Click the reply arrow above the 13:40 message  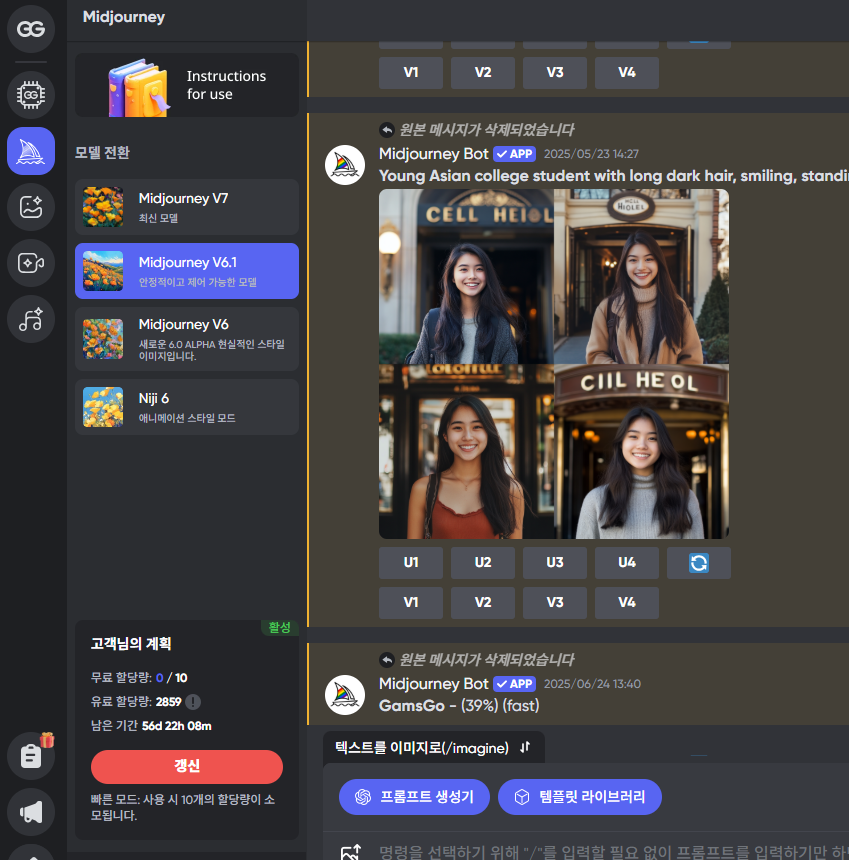387,660
